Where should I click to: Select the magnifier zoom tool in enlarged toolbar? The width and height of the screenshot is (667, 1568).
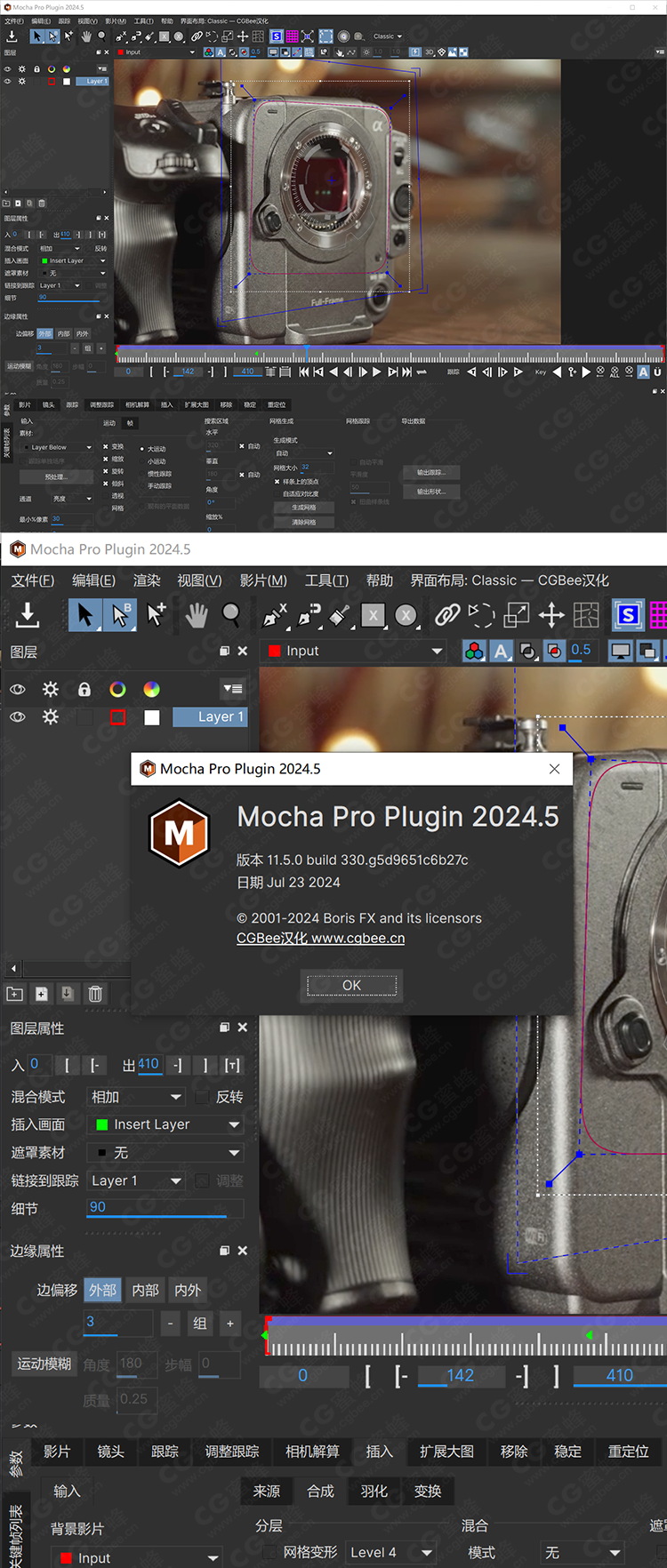pos(231,614)
